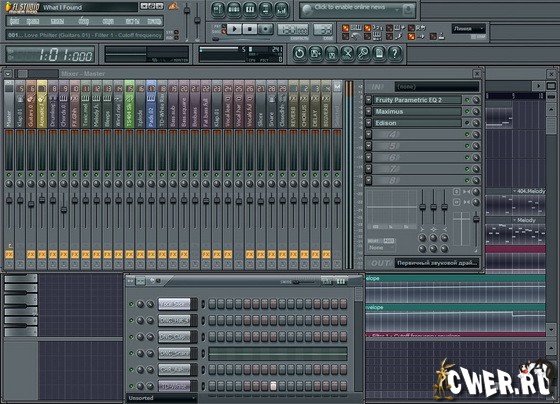
Task: Open the Линия snap dropdown
Action: point(469,29)
